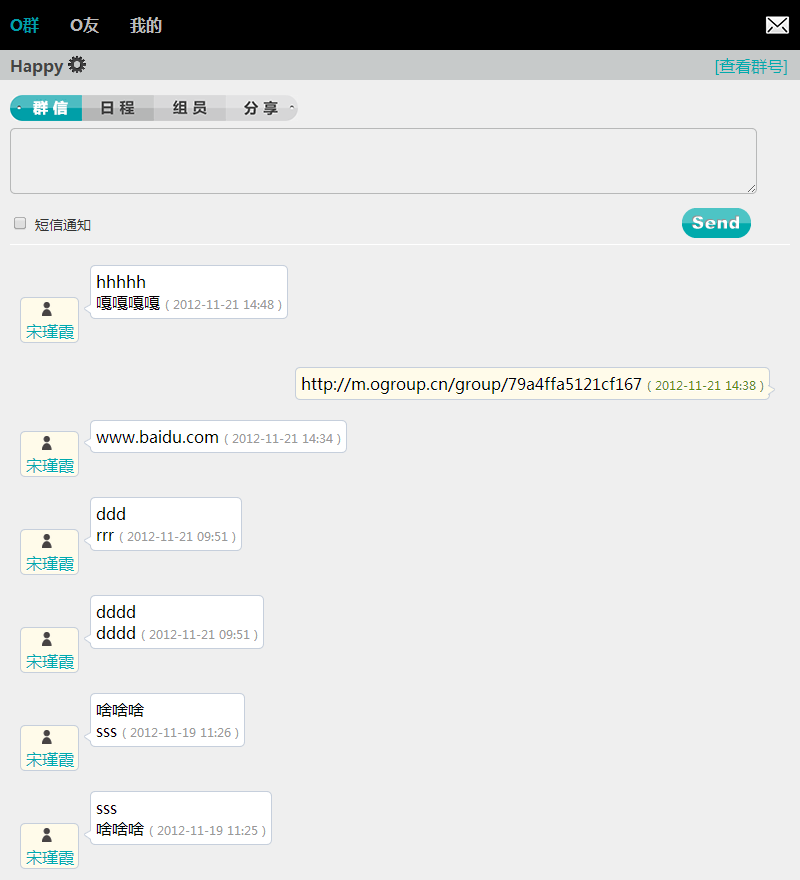Click the www.baidu.com message text
The height and width of the screenshot is (880, 800).
(x=157, y=437)
